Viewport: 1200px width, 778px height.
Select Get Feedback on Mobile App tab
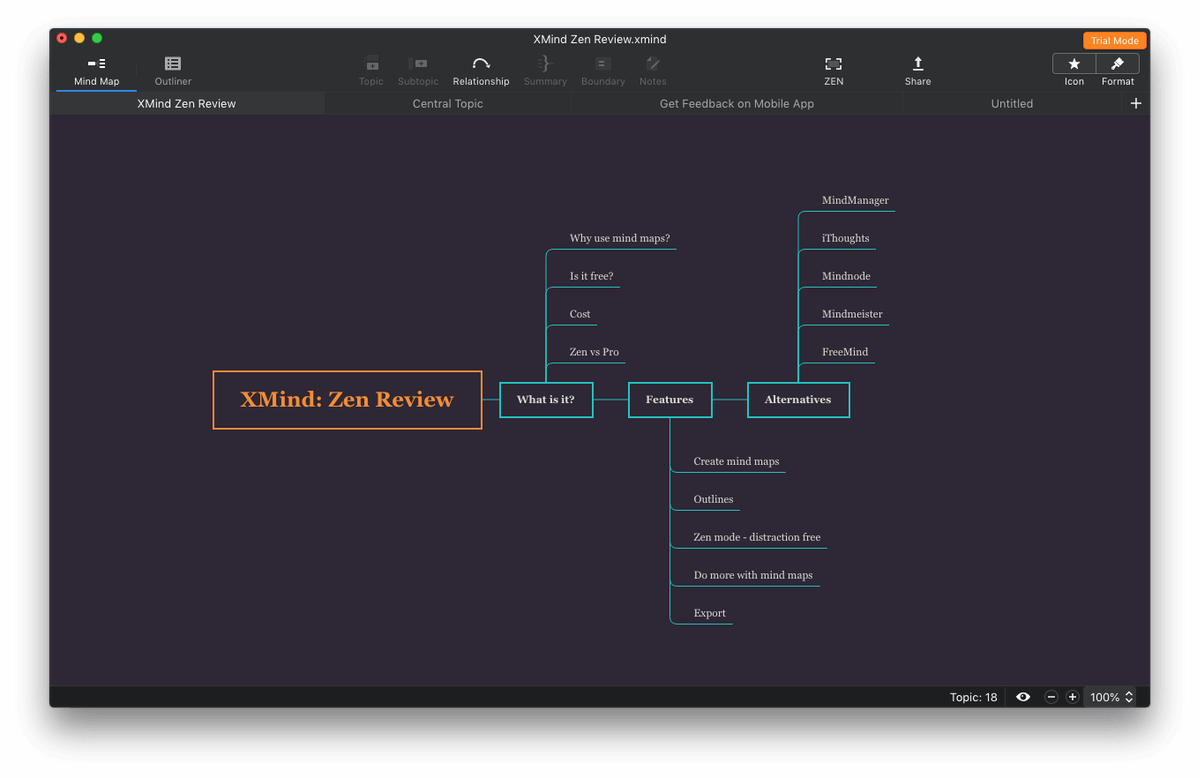736,103
